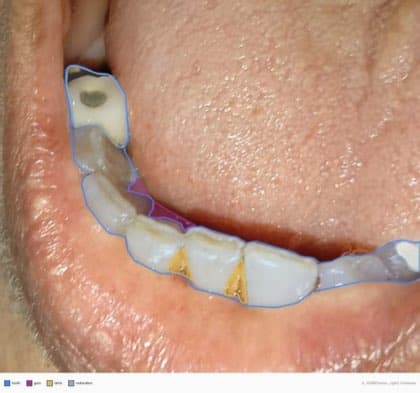Screen dimensions: 420x393
Task: Select the 'gum' legend label text
Action: tap(37, 383)
